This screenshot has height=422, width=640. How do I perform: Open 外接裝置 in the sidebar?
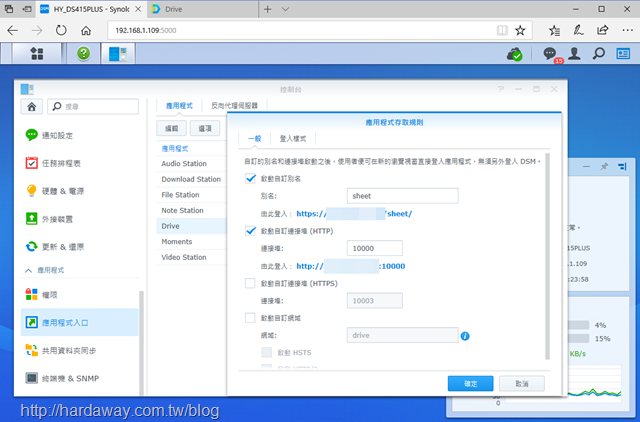coord(80,219)
